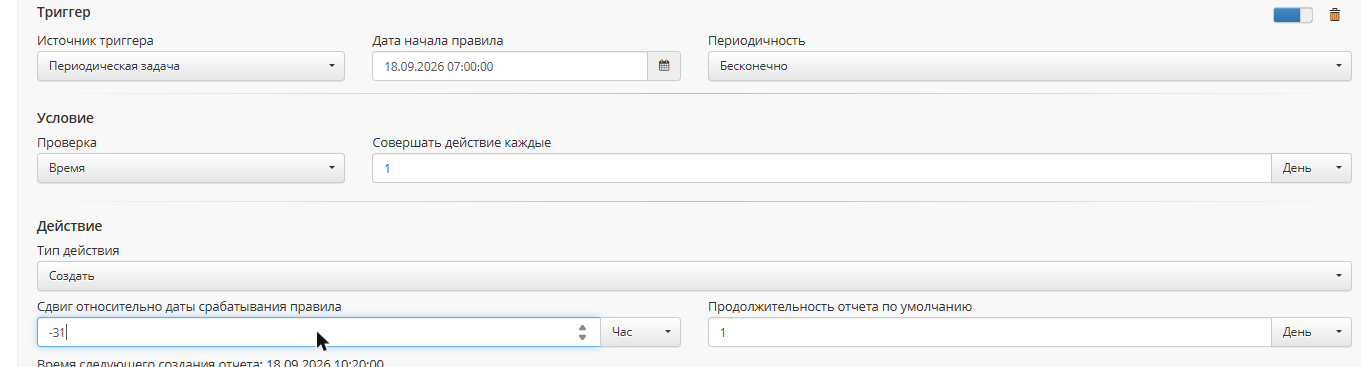Open the Источник триггера dropdown

tap(191, 66)
